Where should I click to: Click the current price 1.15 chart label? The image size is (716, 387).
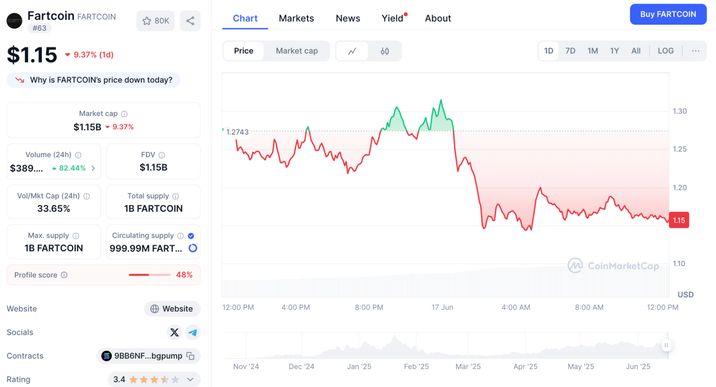click(x=679, y=220)
